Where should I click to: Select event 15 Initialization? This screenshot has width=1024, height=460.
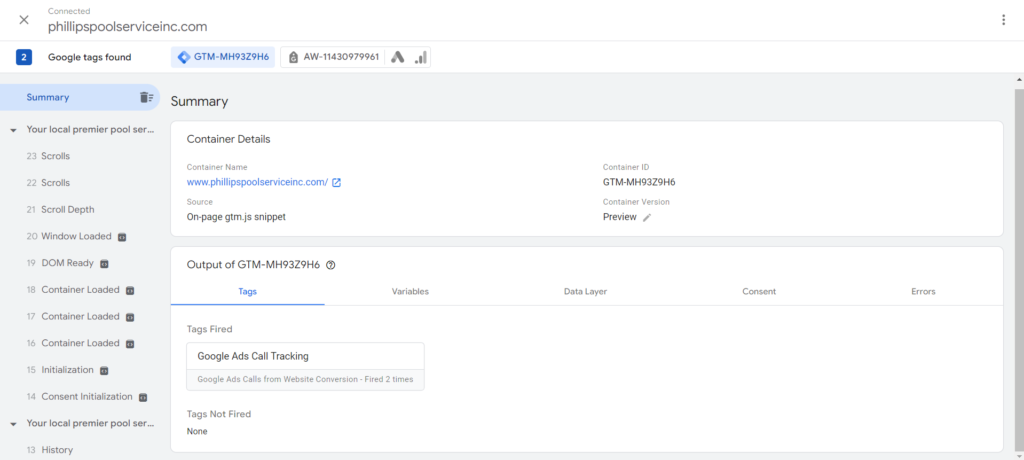click(60, 370)
